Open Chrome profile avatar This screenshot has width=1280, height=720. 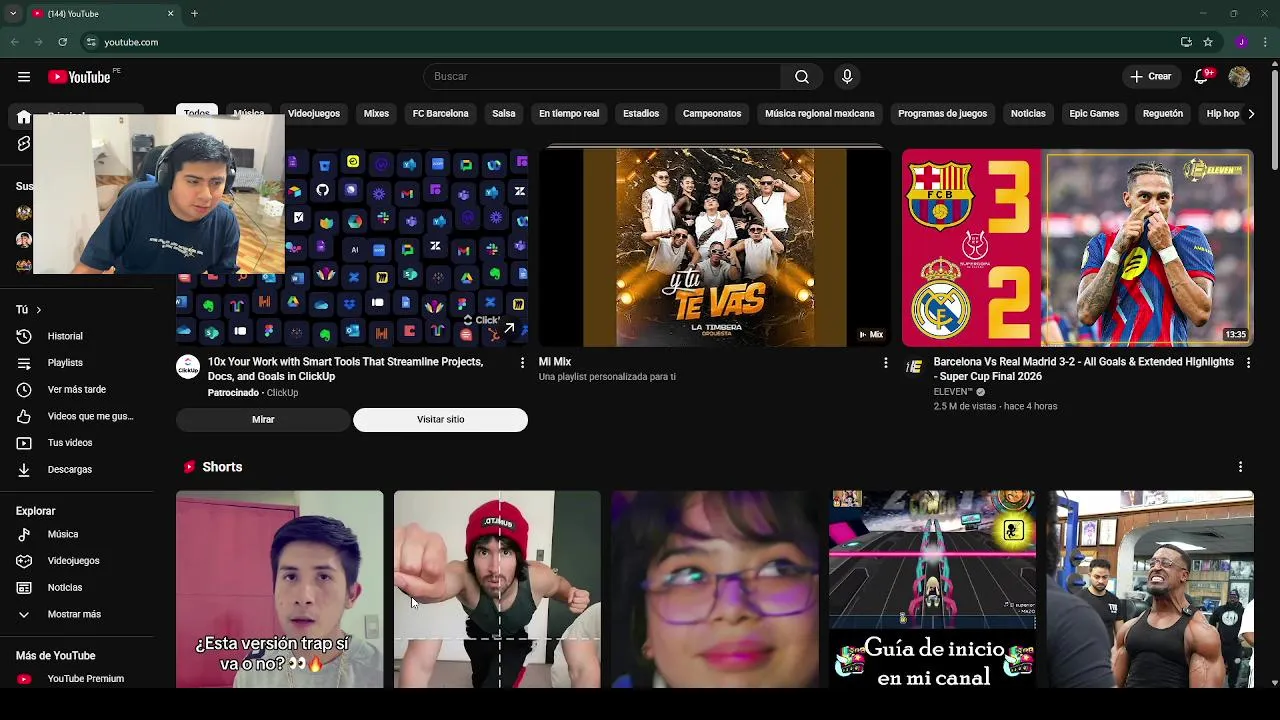[x=1241, y=42]
